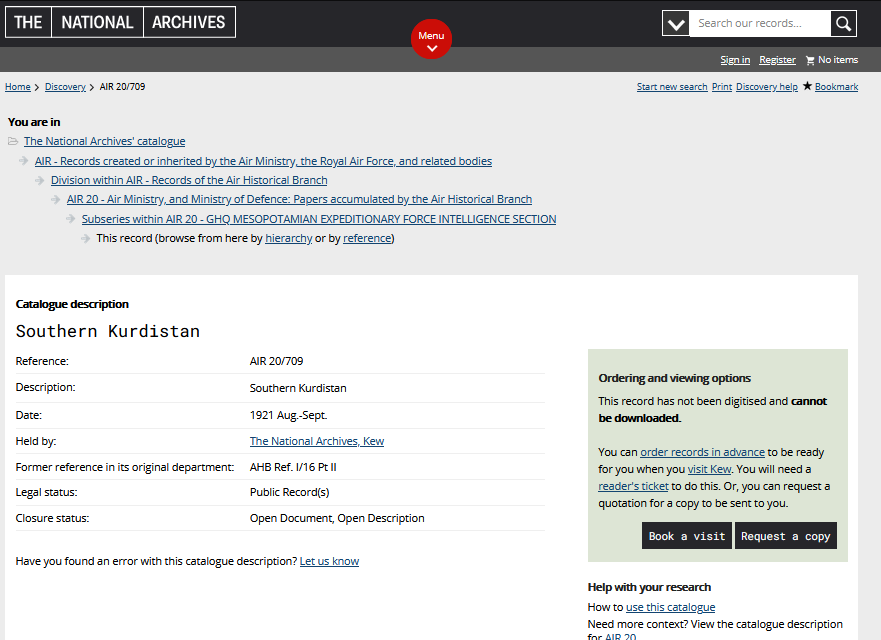Open use this catalogue link
This screenshot has width=881, height=640.
point(670,607)
